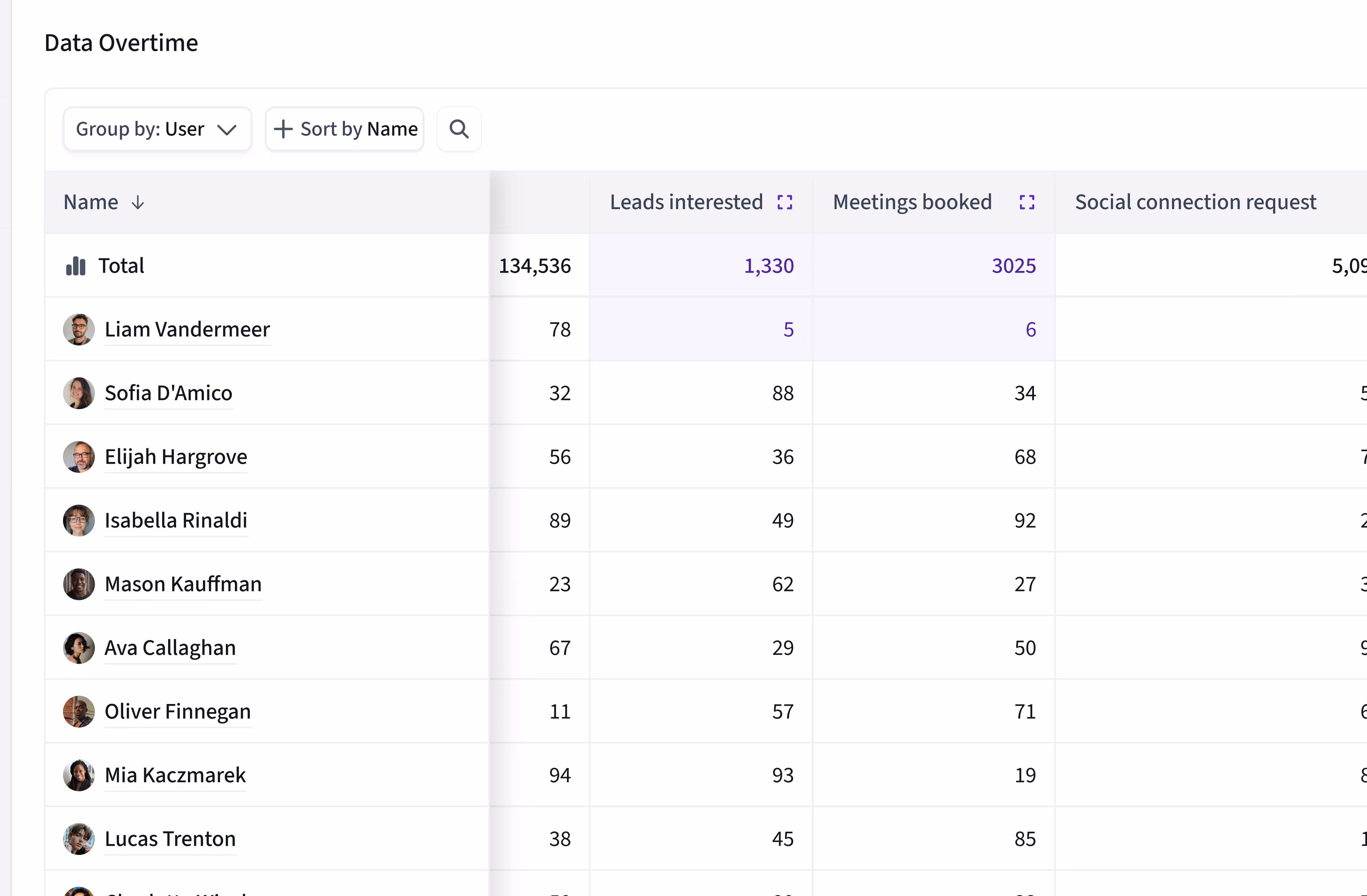Click Lucas Trenton's Meetings booked value 85
This screenshot has height=896, width=1367.
click(1025, 839)
